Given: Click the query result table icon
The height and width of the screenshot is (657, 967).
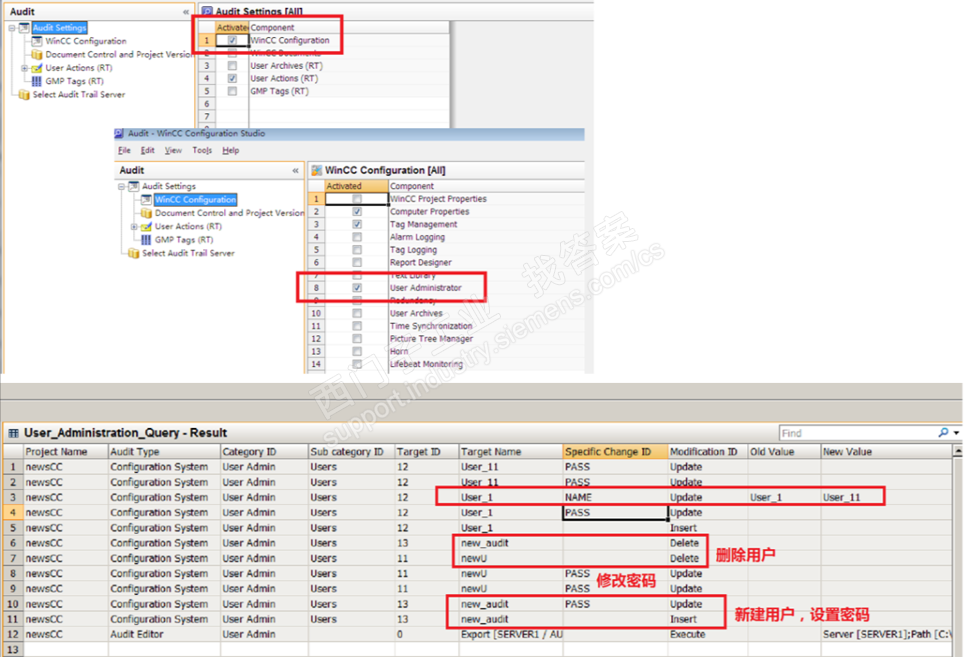Looking at the screenshot, I should point(14,433).
